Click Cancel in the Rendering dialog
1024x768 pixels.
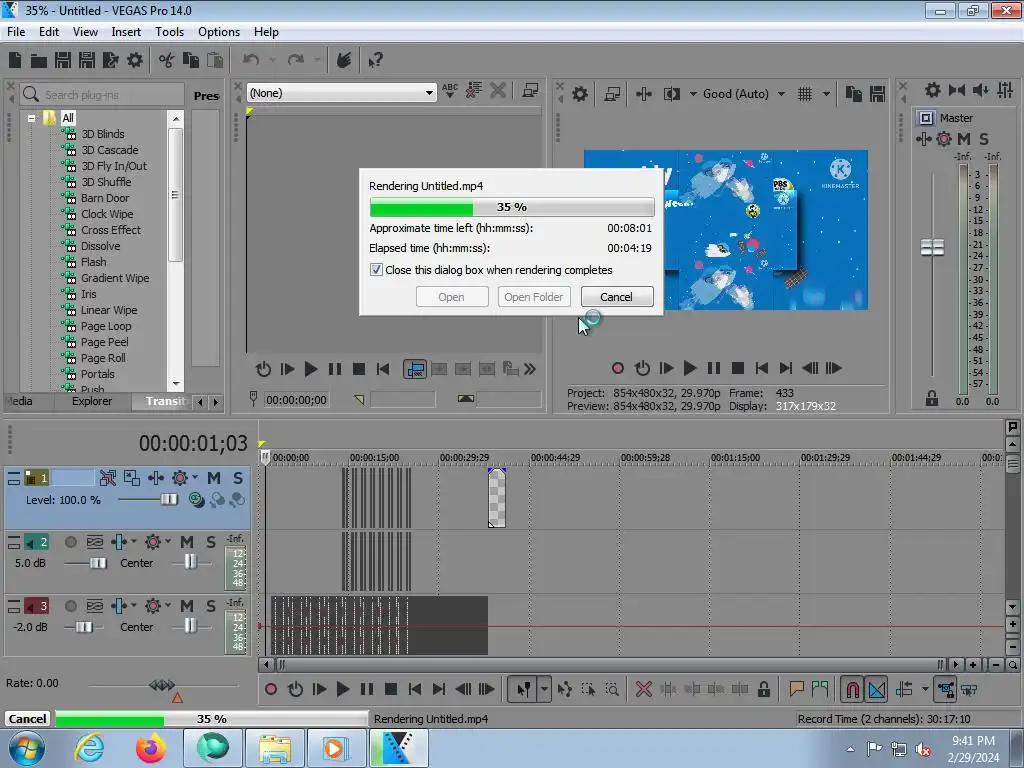point(616,297)
